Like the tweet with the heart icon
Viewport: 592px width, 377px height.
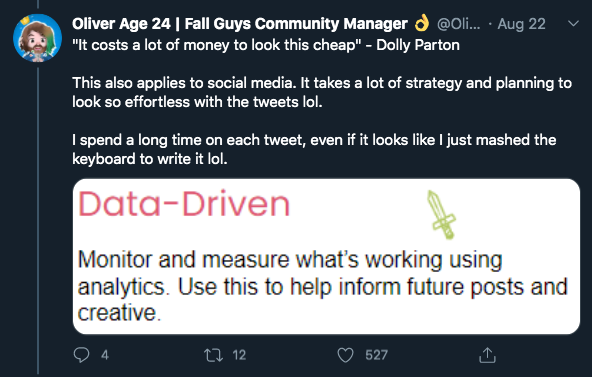(345, 355)
